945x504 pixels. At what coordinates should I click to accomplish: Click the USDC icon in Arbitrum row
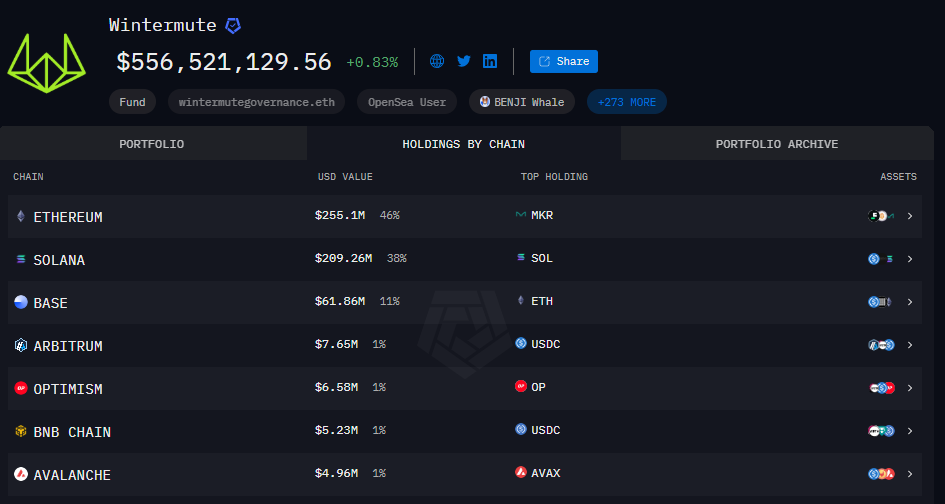[x=521, y=343]
